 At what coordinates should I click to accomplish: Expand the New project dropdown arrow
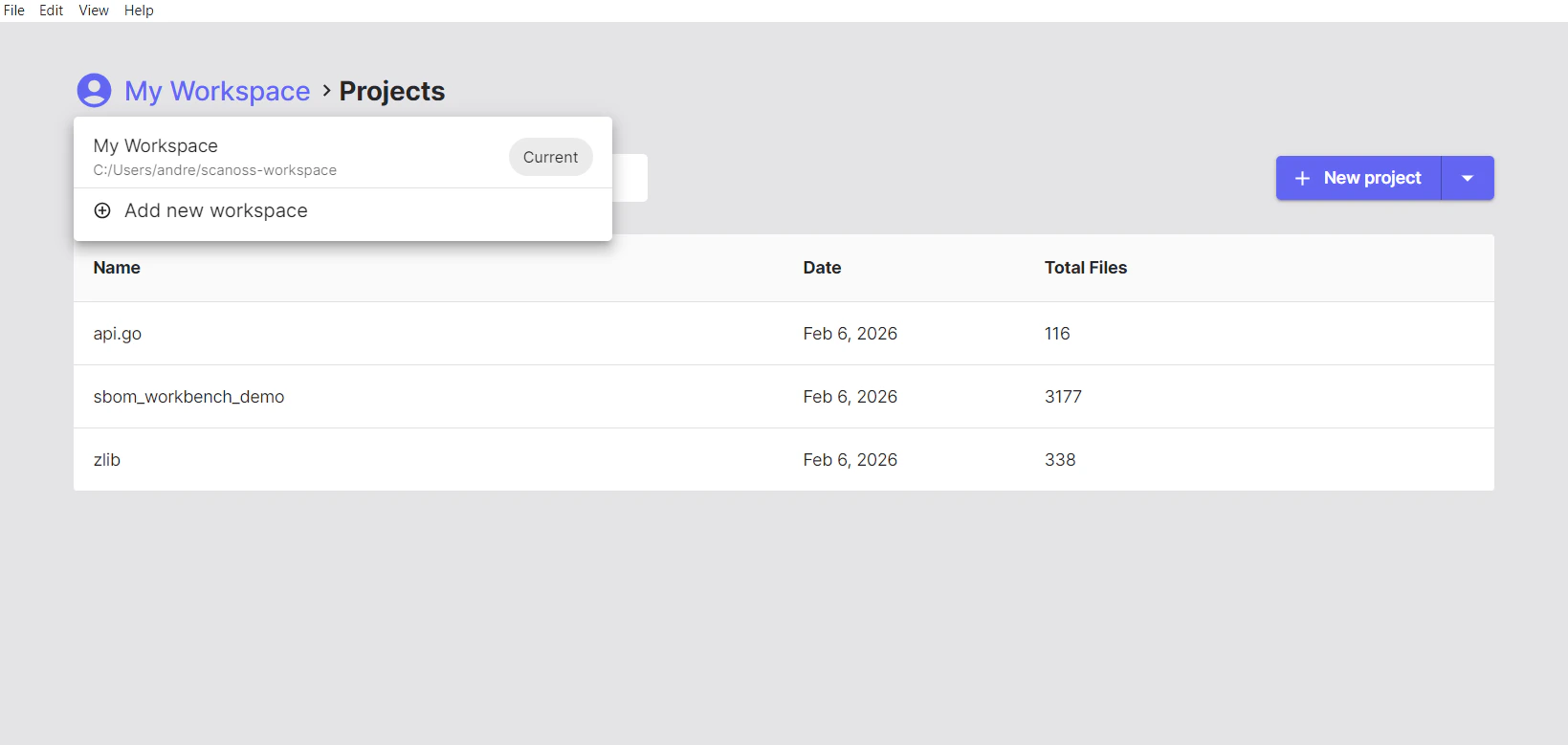(x=1467, y=178)
